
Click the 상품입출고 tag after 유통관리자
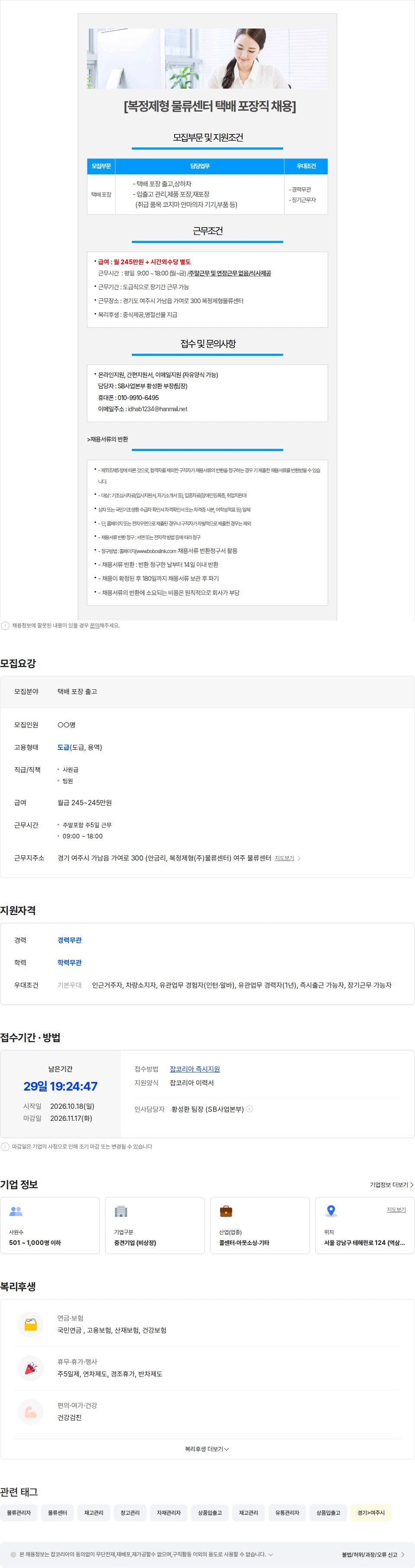click(328, 1513)
